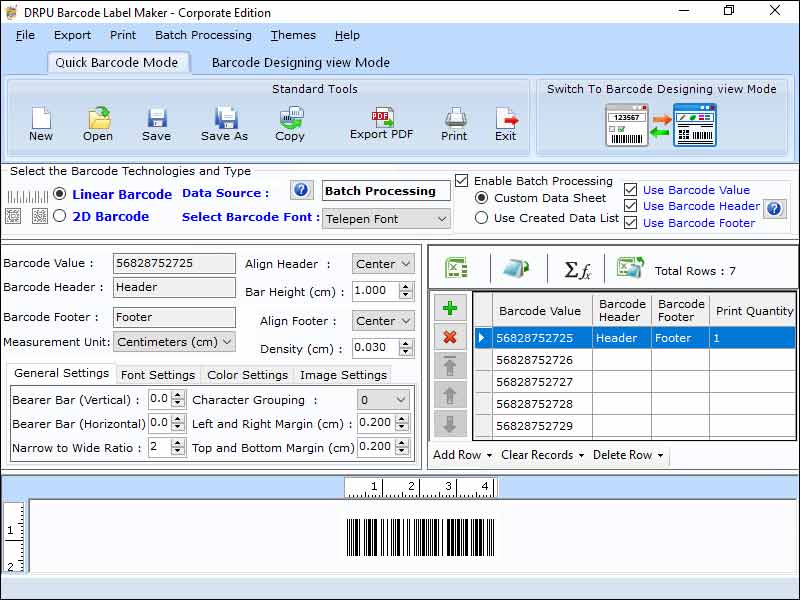Image resolution: width=800 pixels, height=600 pixels.
Task: Delete selected row using red cross icon
Action: [450, 336]
